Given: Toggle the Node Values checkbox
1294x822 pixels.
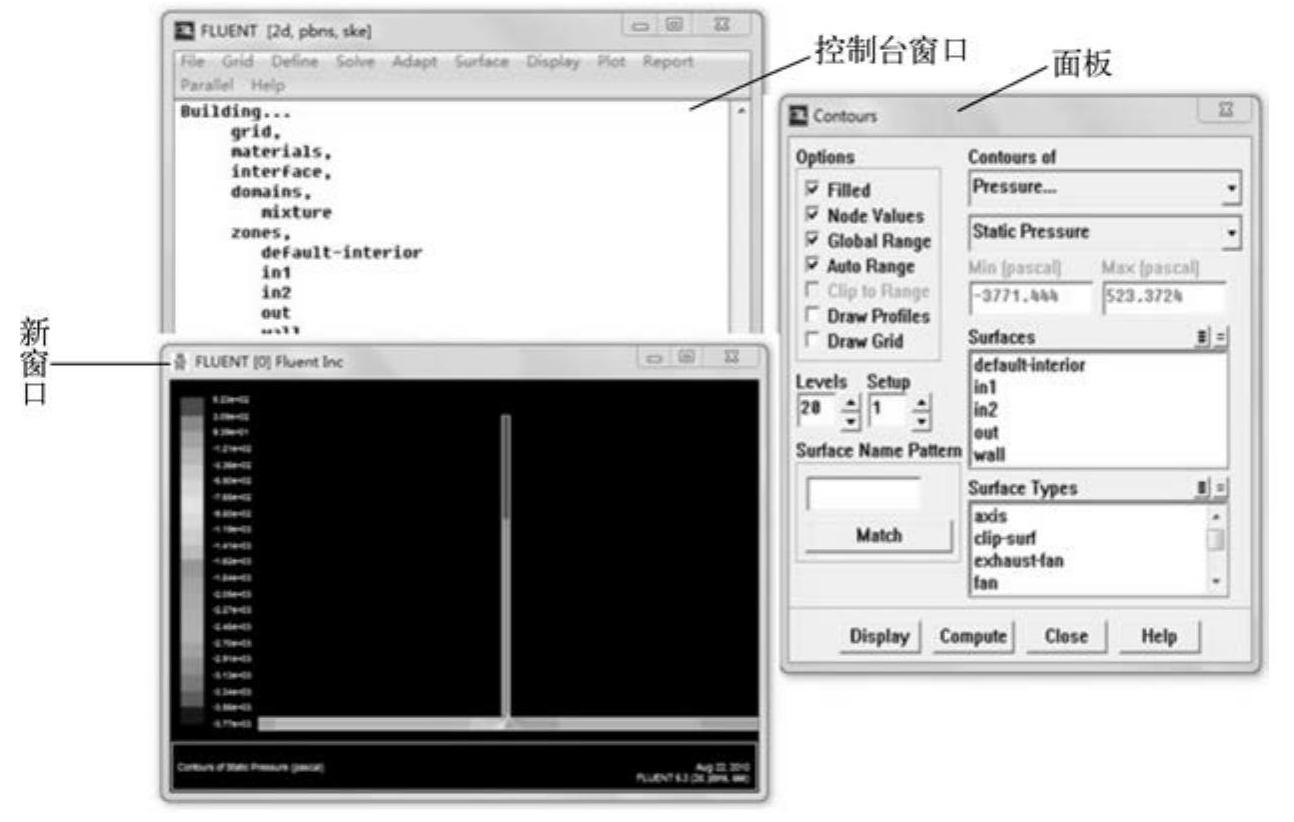Looking at the screenshot, I should coord(811,216).
